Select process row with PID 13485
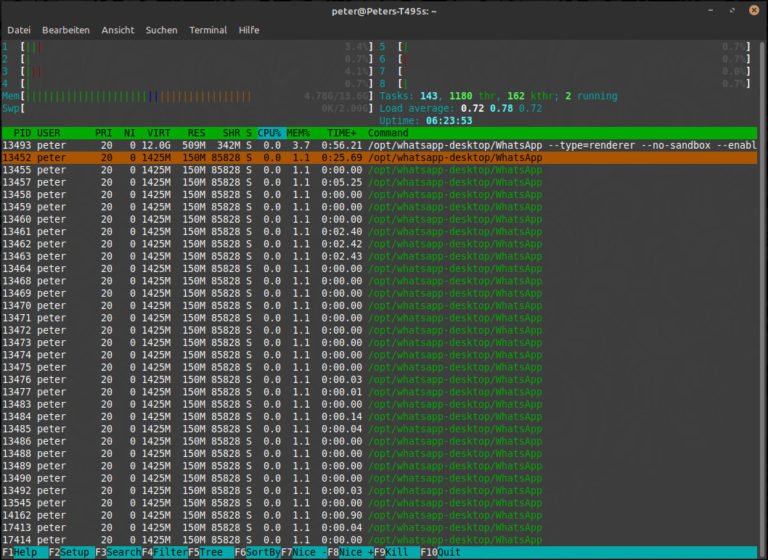 click(379, 429)
